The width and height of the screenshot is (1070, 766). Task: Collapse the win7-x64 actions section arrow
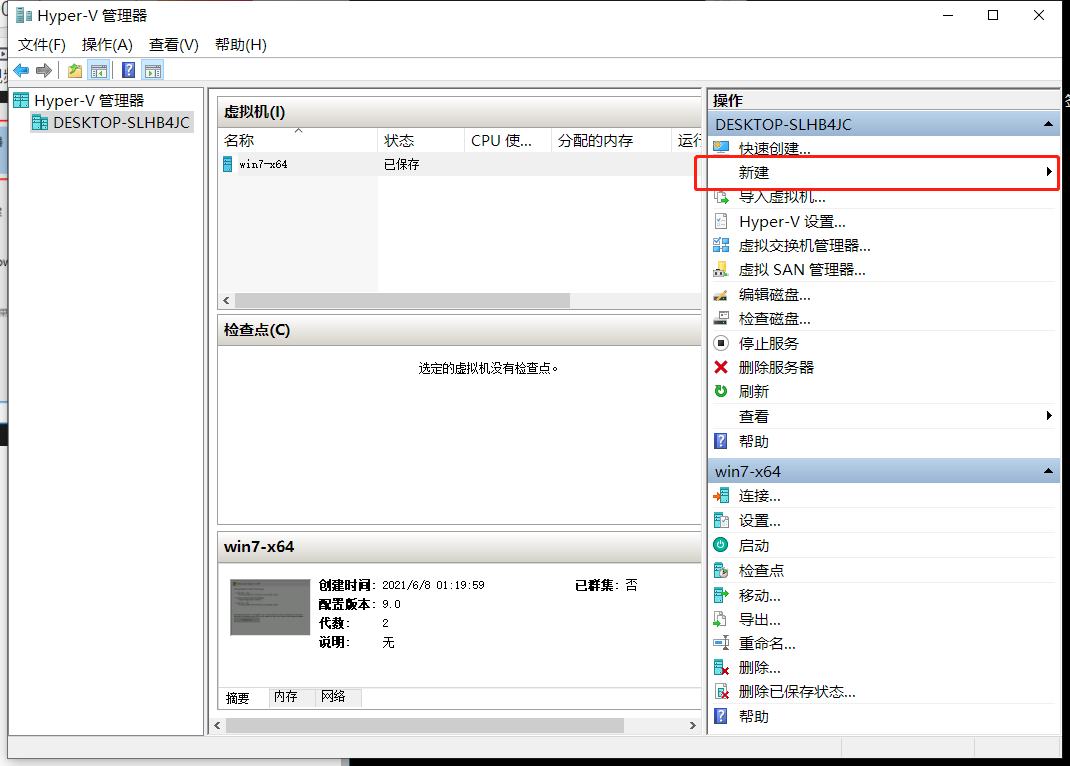(1048, 471)
